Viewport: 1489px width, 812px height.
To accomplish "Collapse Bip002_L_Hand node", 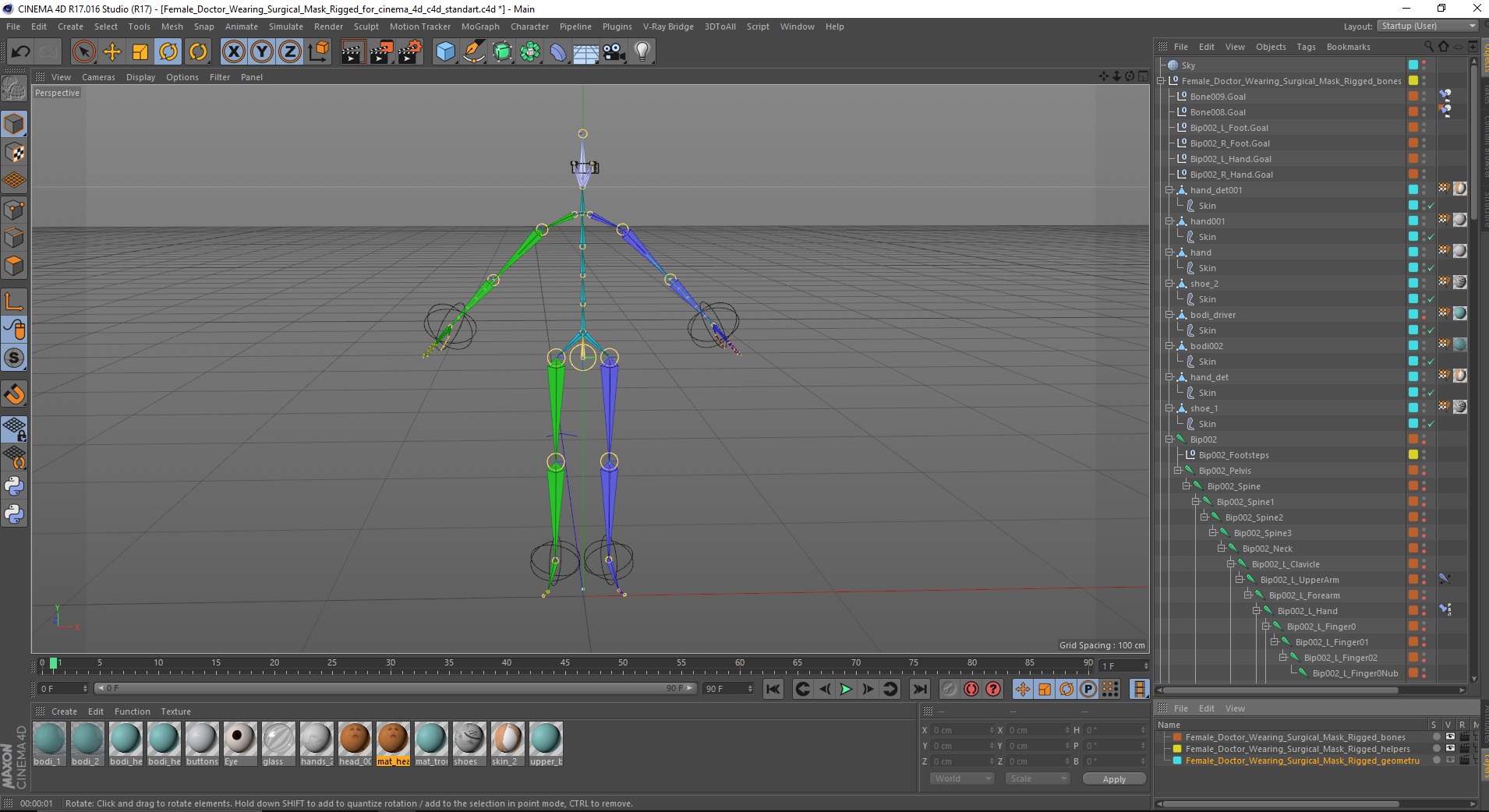I will [1257, 611].
